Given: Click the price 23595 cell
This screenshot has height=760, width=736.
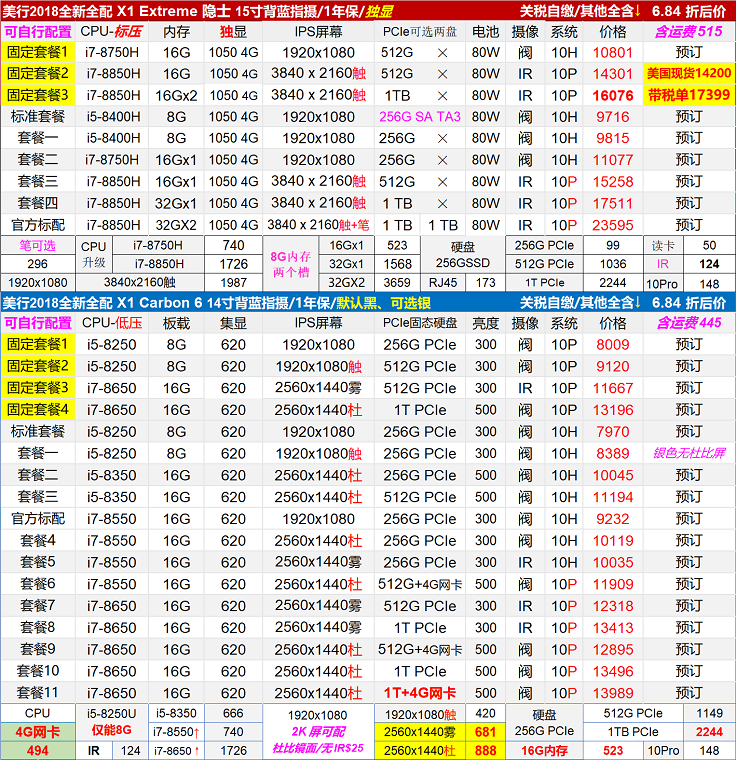Looking at the screenshot, I should click(613, 226).
